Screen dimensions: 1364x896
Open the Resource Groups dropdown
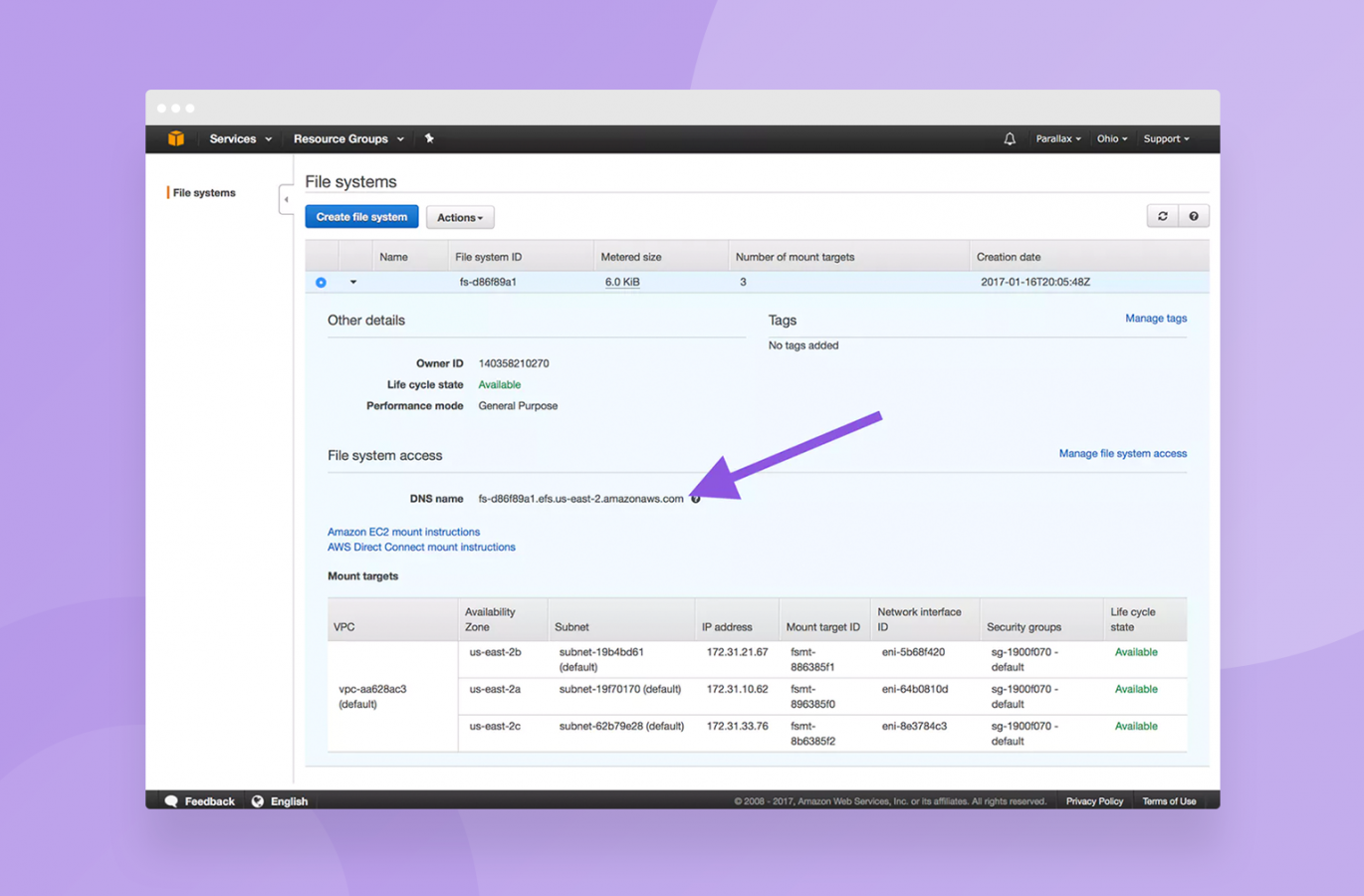(348, 139)
